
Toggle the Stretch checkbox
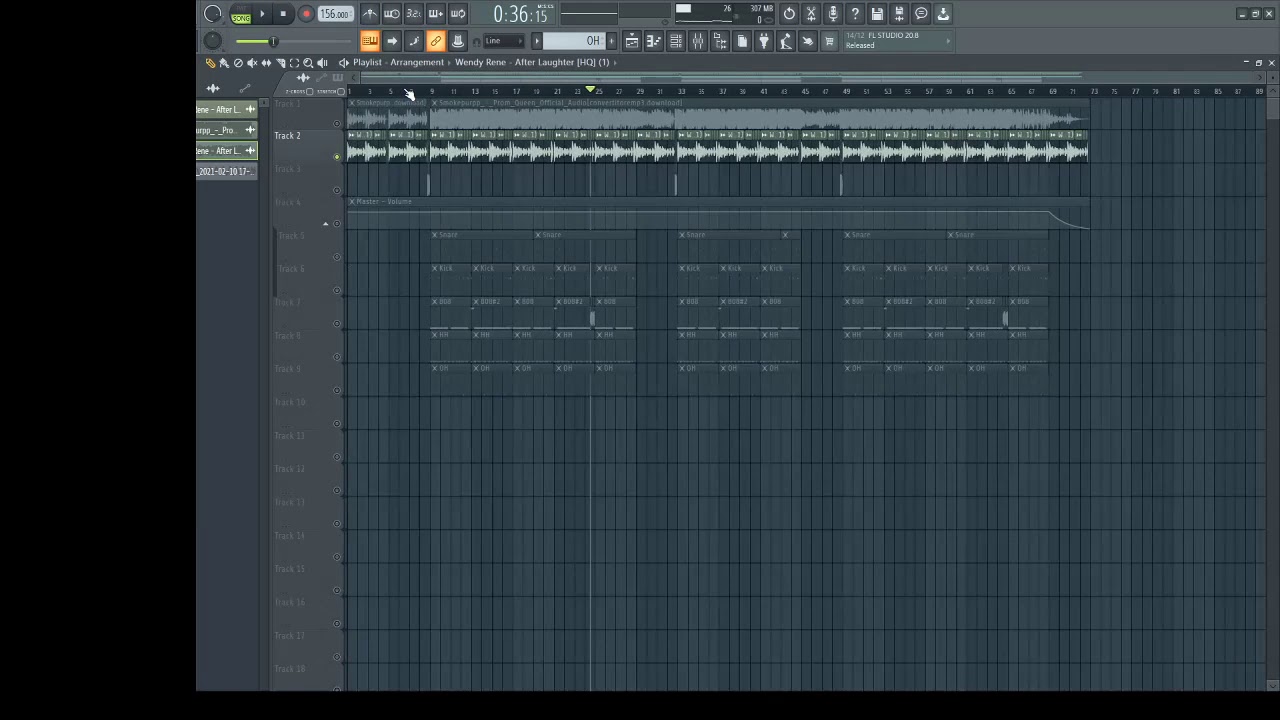[341, 92]
